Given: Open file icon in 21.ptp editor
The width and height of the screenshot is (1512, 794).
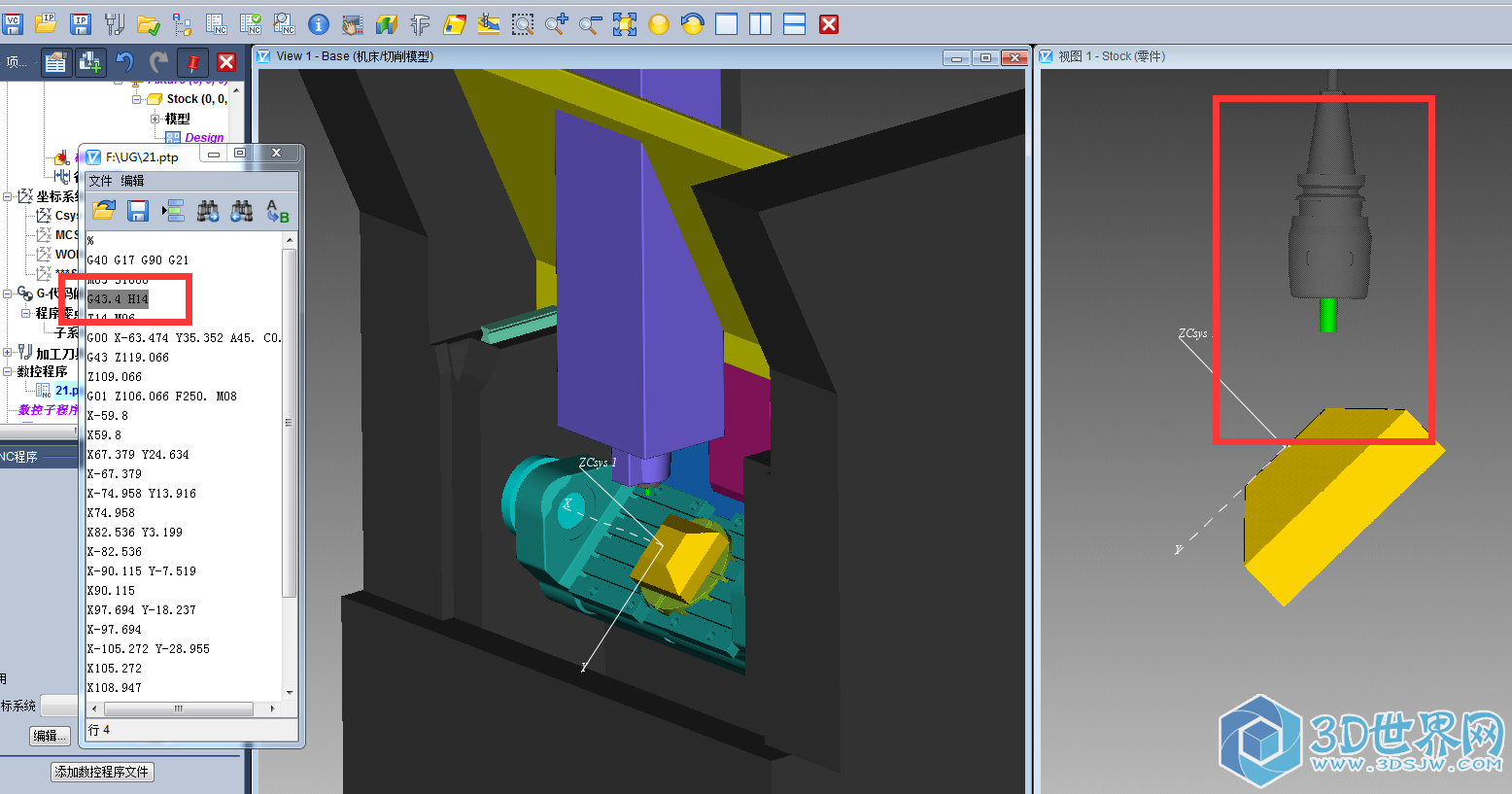Looking at the screenshot, I should 104,210.
